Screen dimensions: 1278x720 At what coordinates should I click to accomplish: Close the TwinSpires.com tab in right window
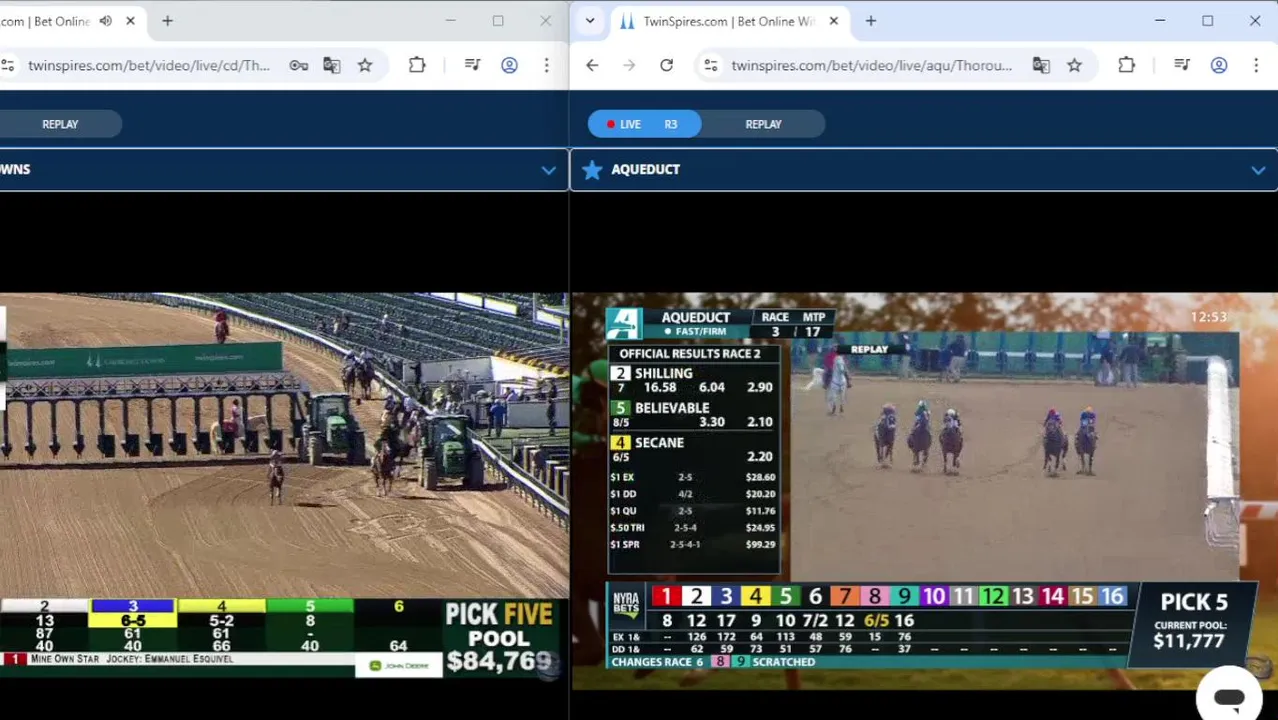(x=833, y=21)
